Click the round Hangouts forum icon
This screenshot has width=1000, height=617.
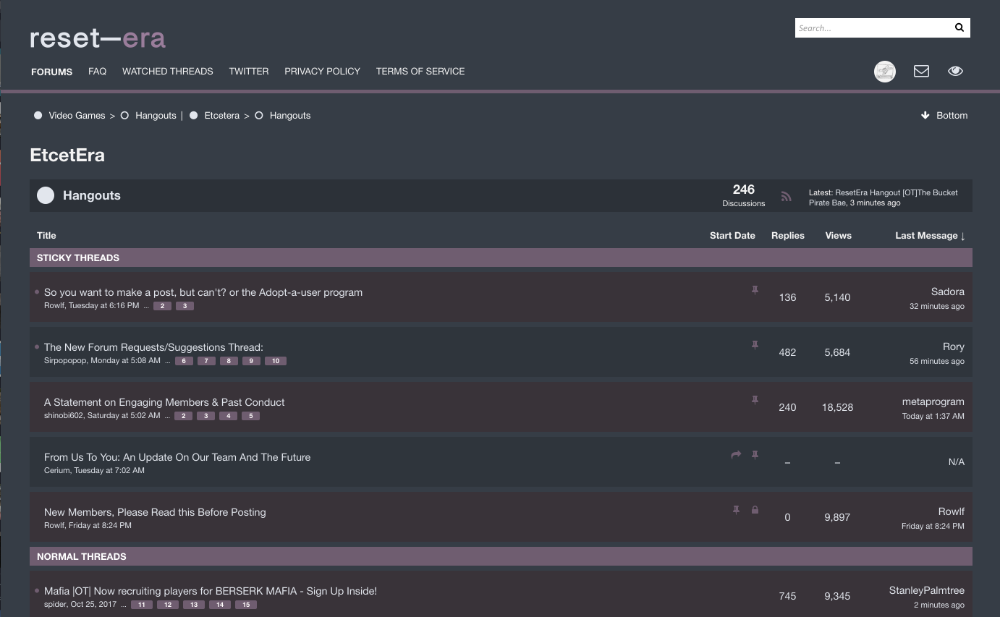pyautogui.click(x=45, y=195)
